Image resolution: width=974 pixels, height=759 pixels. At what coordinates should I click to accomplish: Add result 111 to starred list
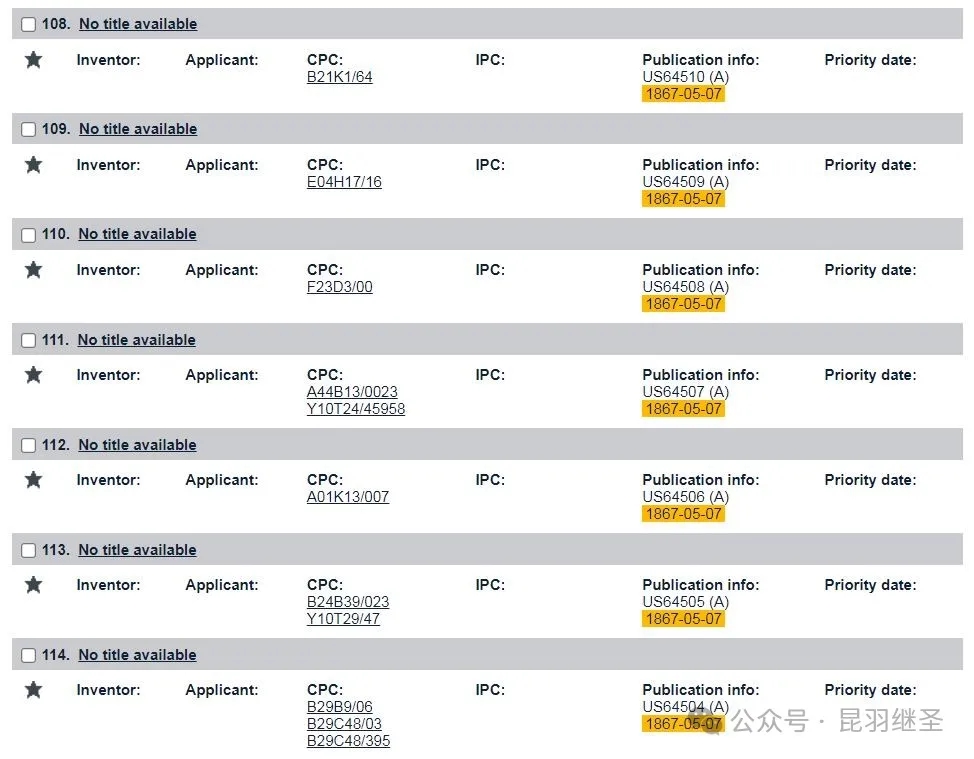click(x=34, y=375)
